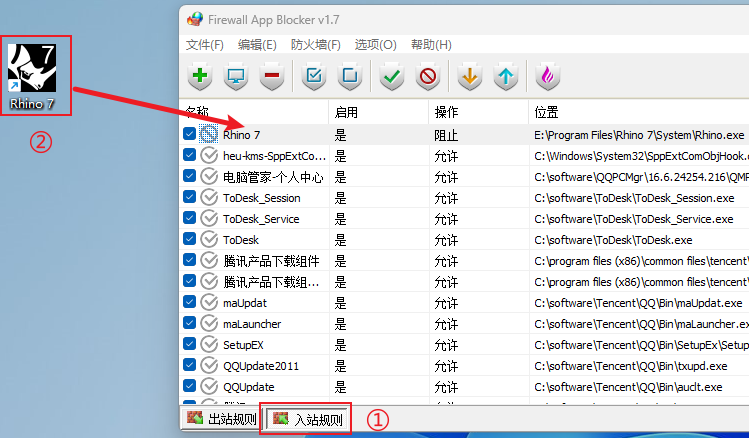Switch to the 出站规则 tab

(x=221, y=419)
